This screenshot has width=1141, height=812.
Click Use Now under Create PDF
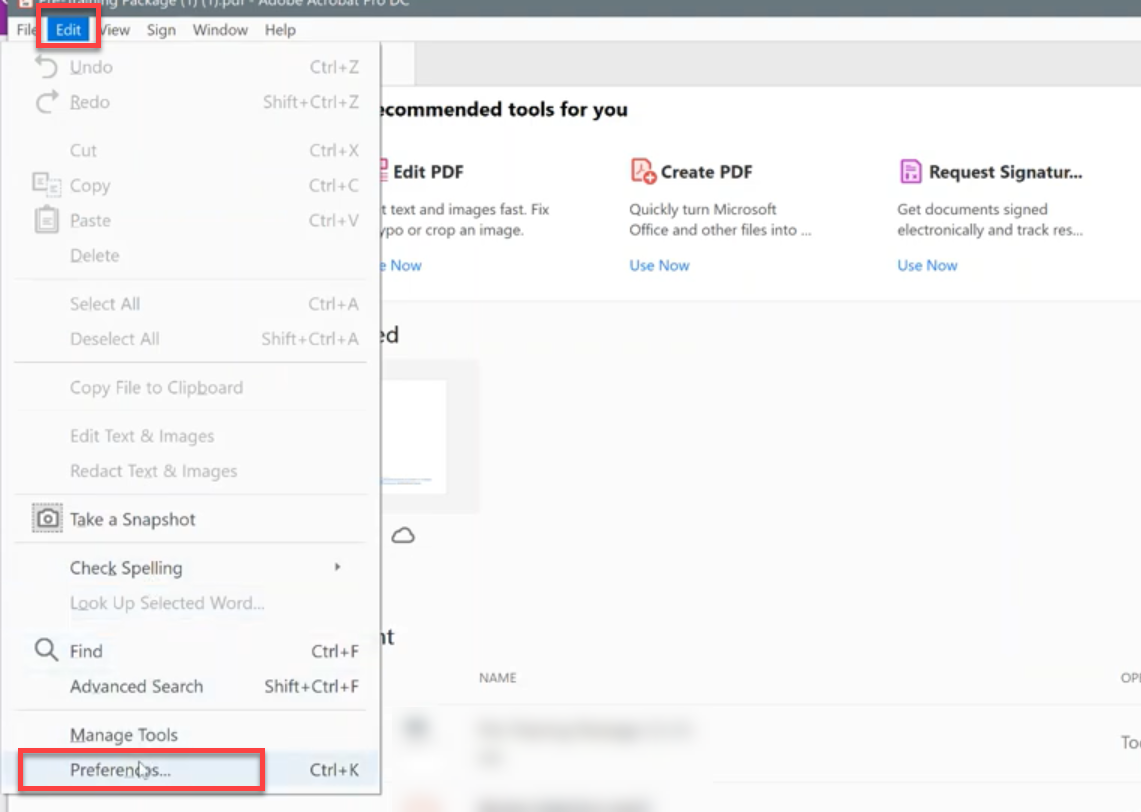point(659,266)
